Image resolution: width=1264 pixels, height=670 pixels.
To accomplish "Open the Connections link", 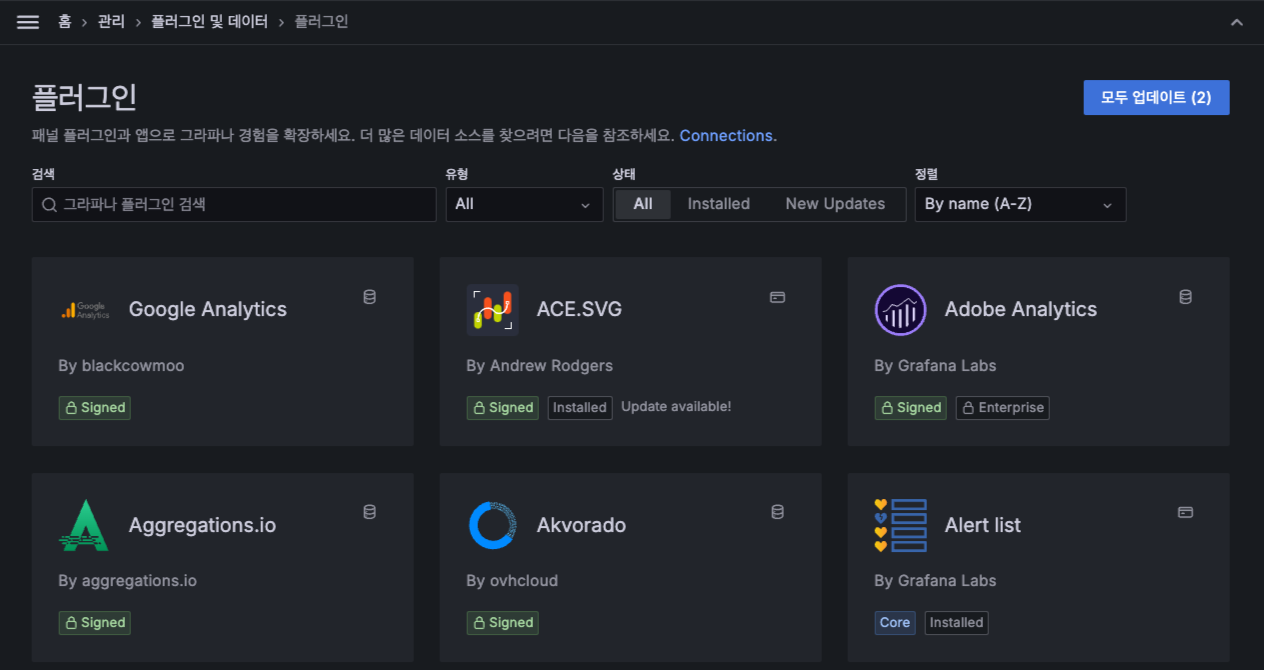I will (x=726, y=136).
